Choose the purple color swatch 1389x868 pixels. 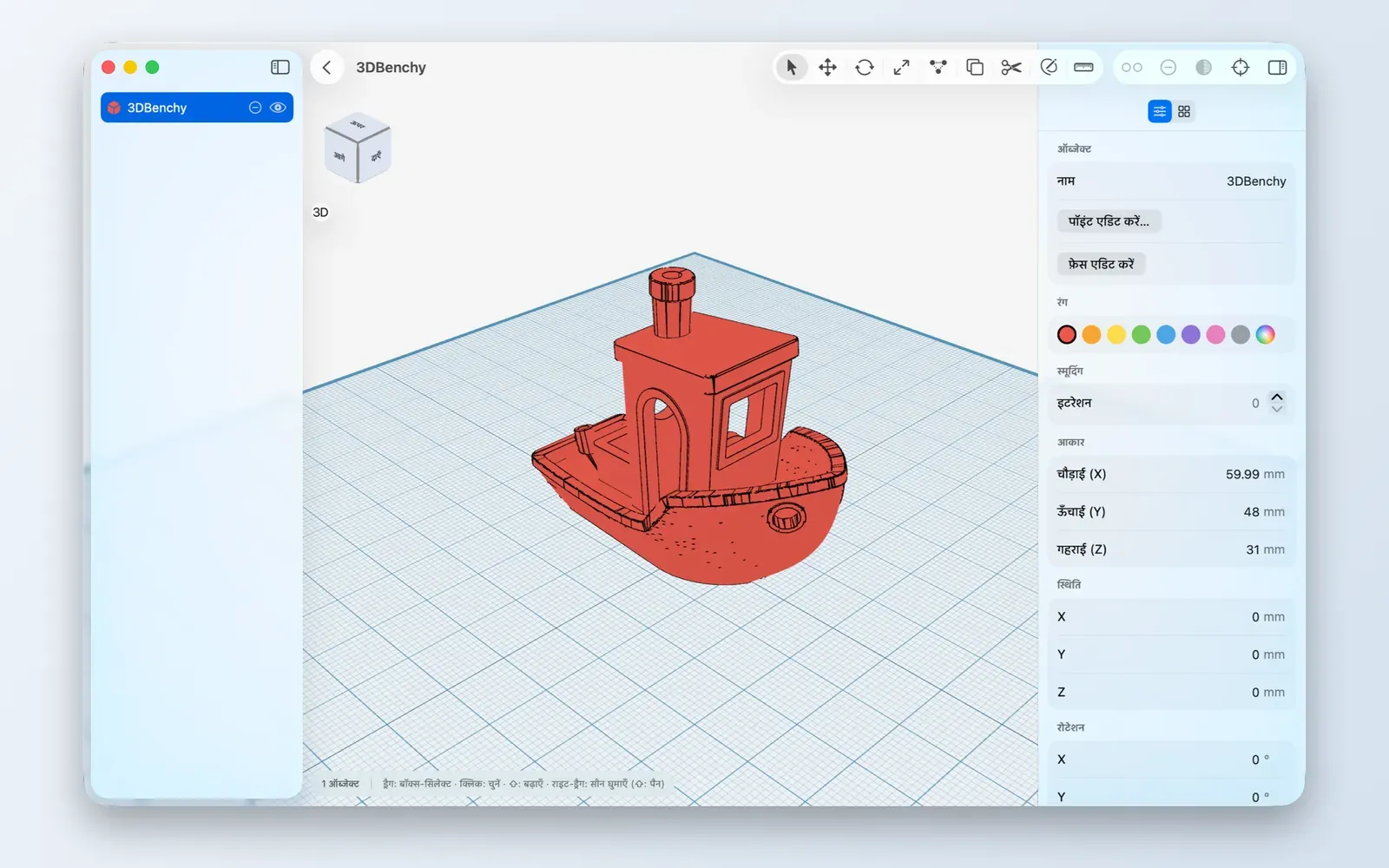1191,334
